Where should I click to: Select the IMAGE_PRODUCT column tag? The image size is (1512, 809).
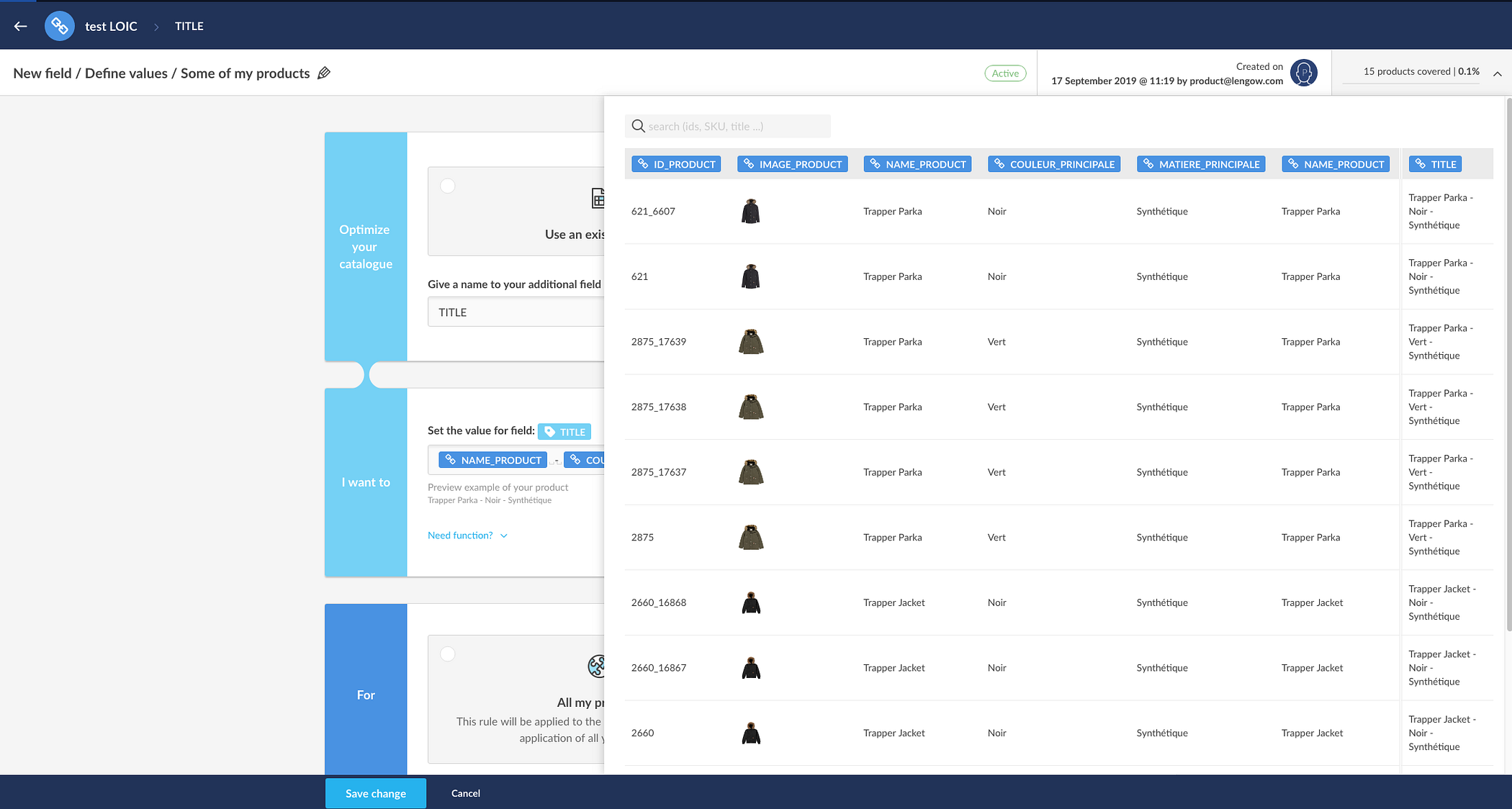coord(792,164)
